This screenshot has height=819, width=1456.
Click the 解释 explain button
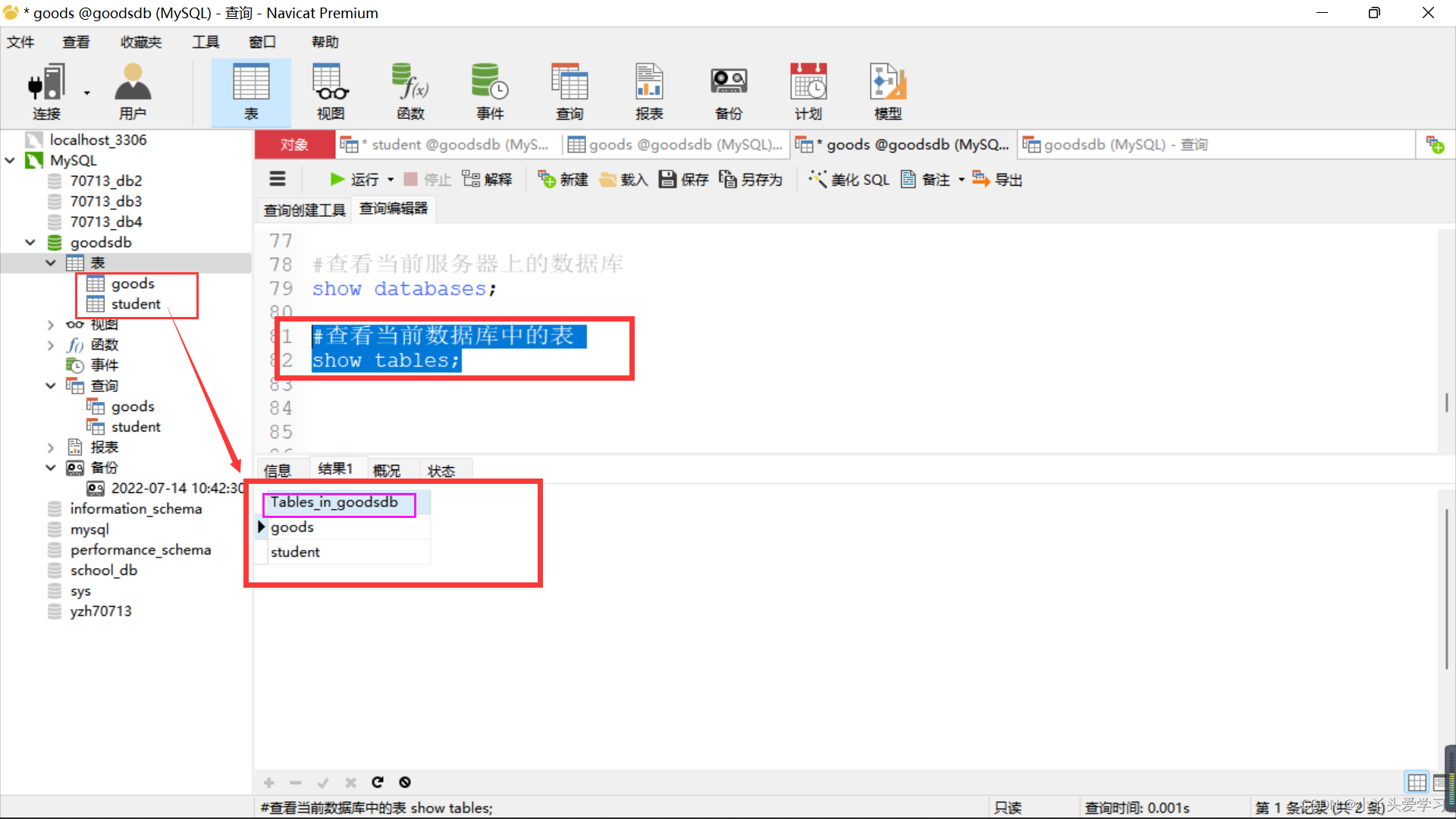tap(487, 179)
